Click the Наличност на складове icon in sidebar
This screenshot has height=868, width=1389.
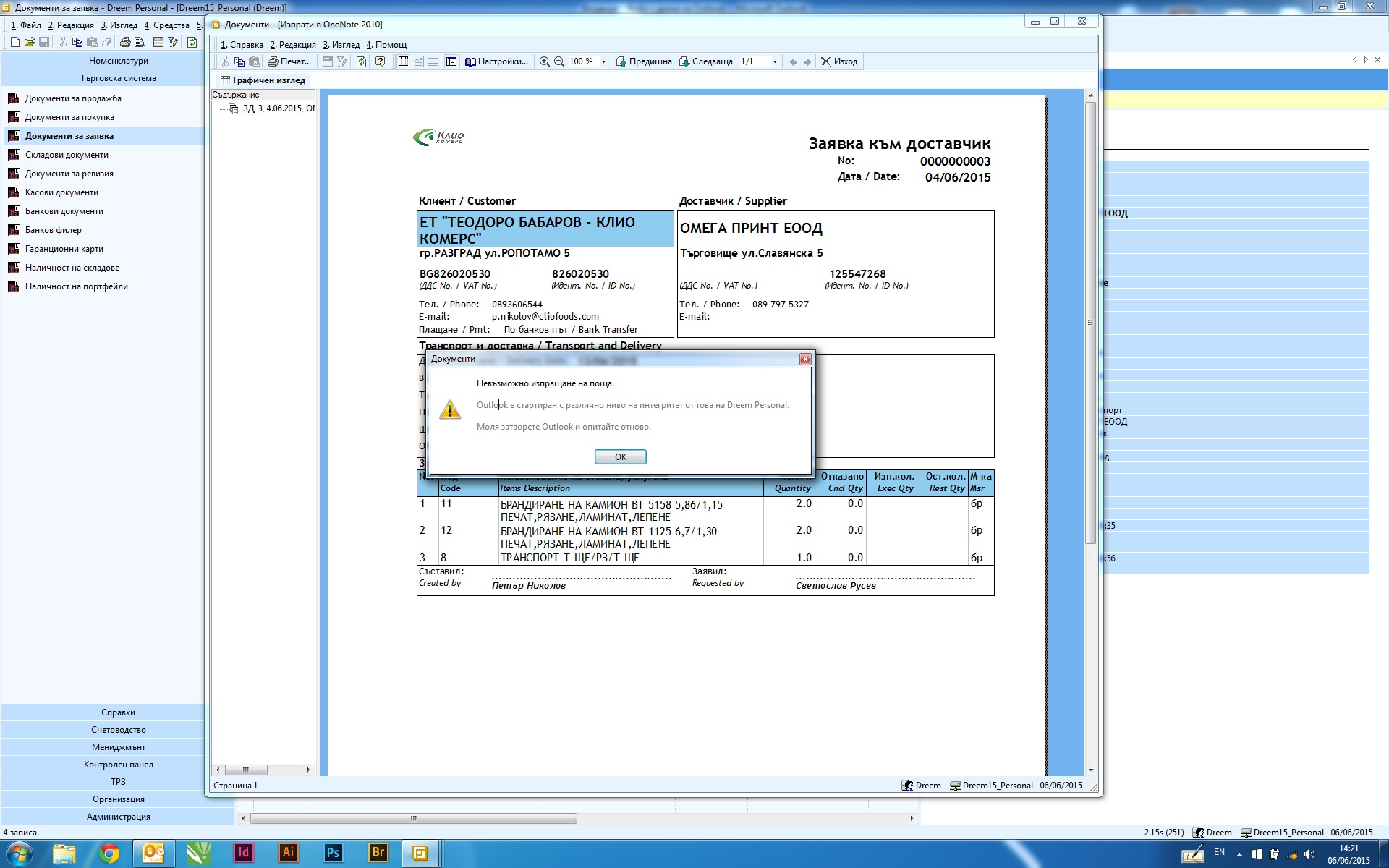13,268
